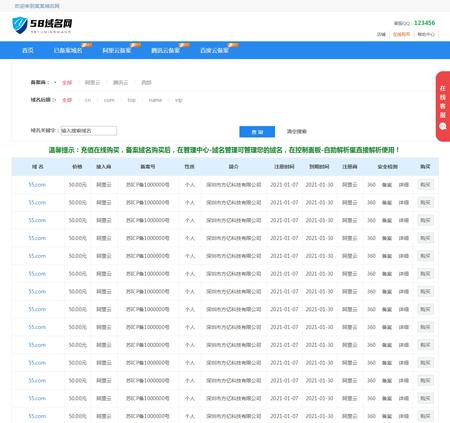The image size is (450, 423).
Task: Go to the 已备案域名 navigation tab
Action: point(68,50)
